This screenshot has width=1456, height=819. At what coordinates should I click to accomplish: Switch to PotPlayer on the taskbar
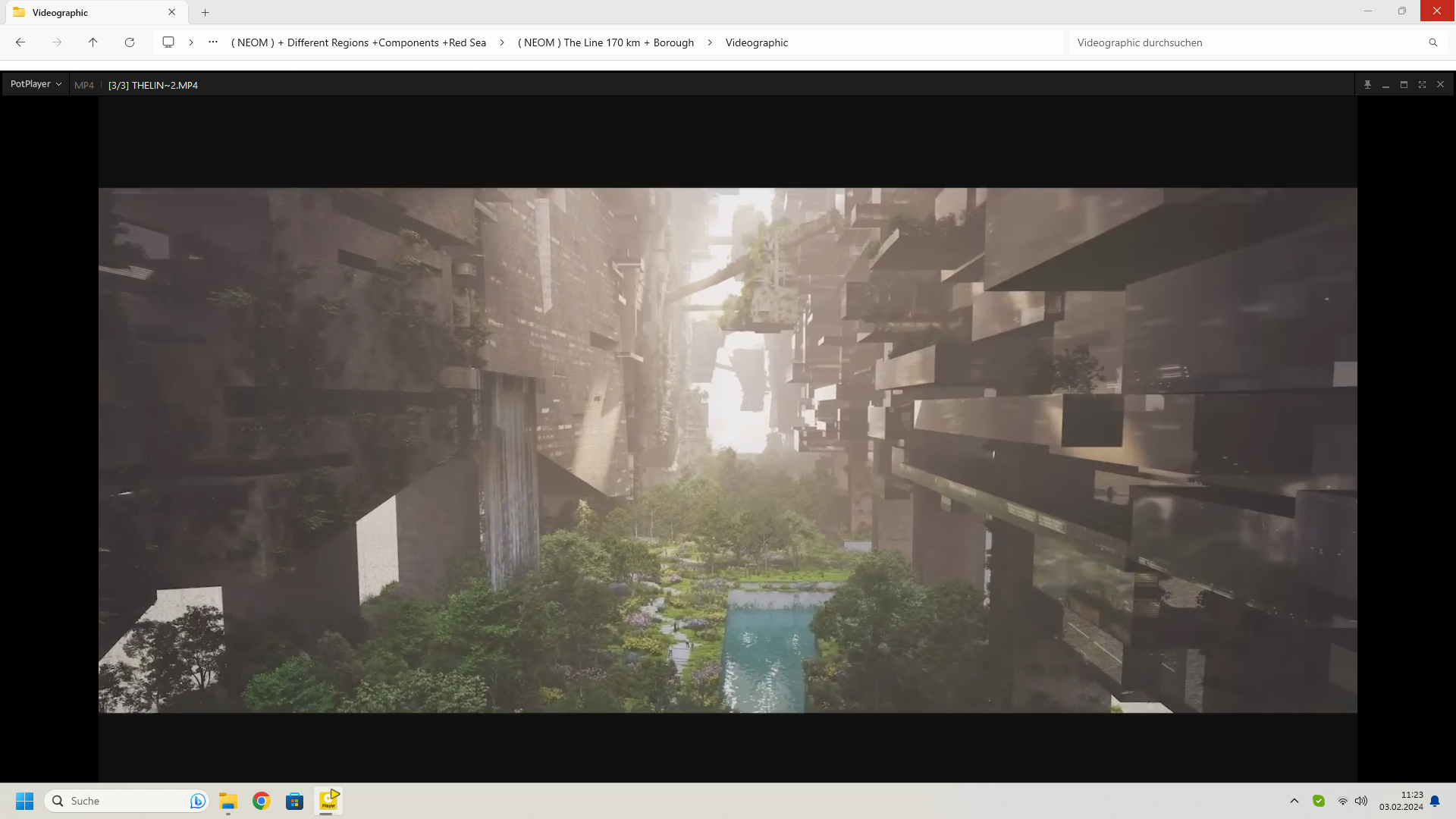328,801
